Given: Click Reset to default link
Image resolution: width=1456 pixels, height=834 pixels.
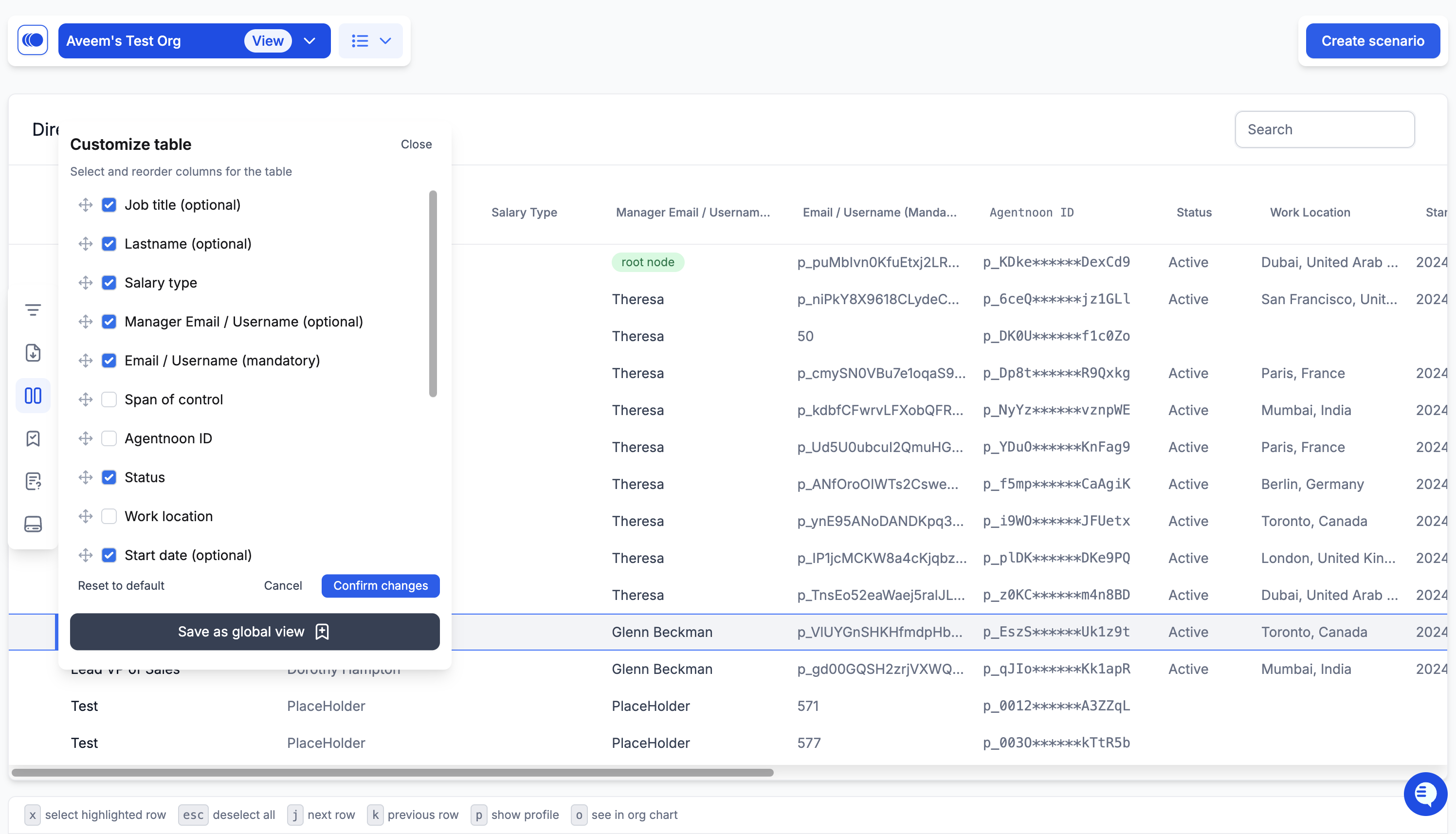Looking at the screenshot, I should tap(121, 585).
